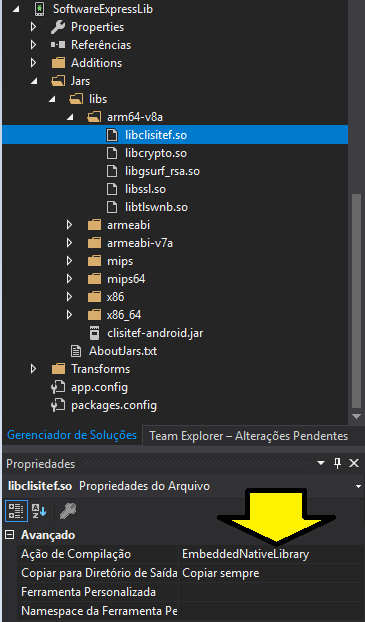Click the x86 folder icon

click(x=94, y=297)
